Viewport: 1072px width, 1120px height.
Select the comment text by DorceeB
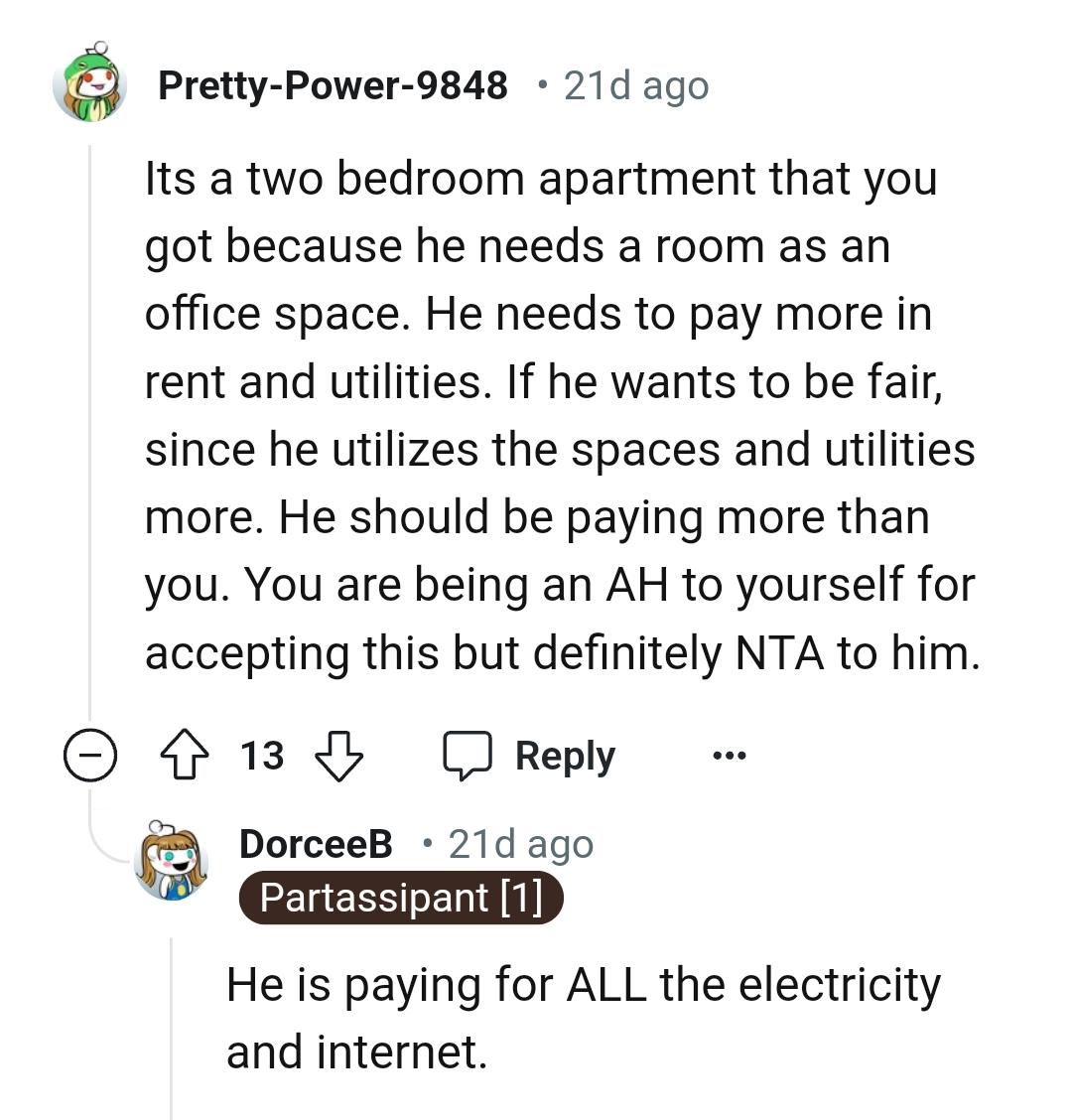coord(584,1017)
